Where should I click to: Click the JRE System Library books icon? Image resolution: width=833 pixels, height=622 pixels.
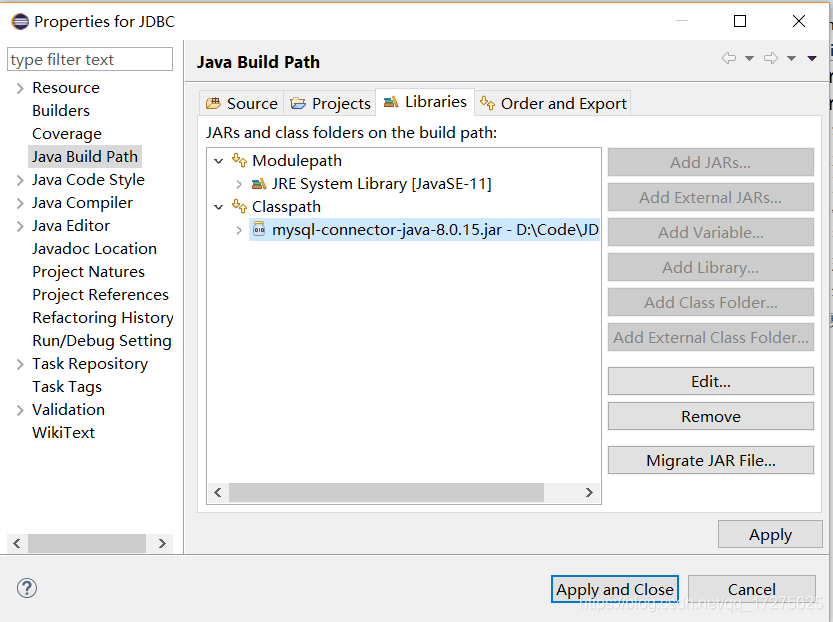(x=259, y=184)
